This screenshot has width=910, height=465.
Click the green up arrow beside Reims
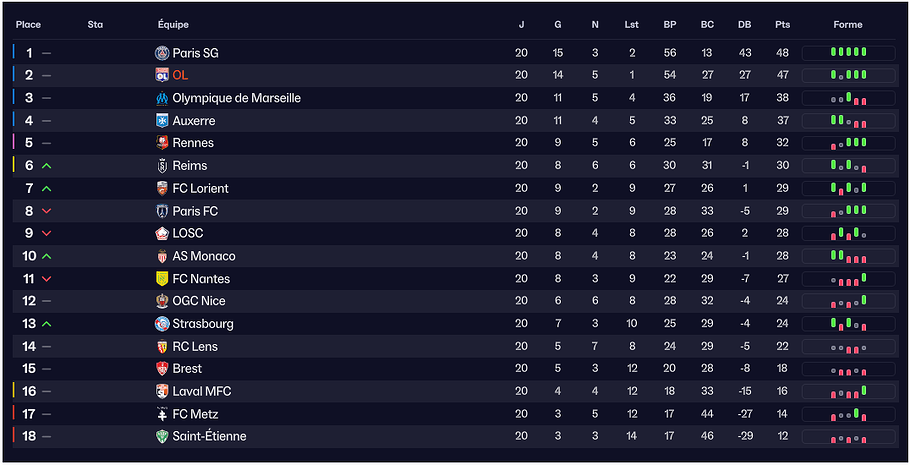[47, 166]
